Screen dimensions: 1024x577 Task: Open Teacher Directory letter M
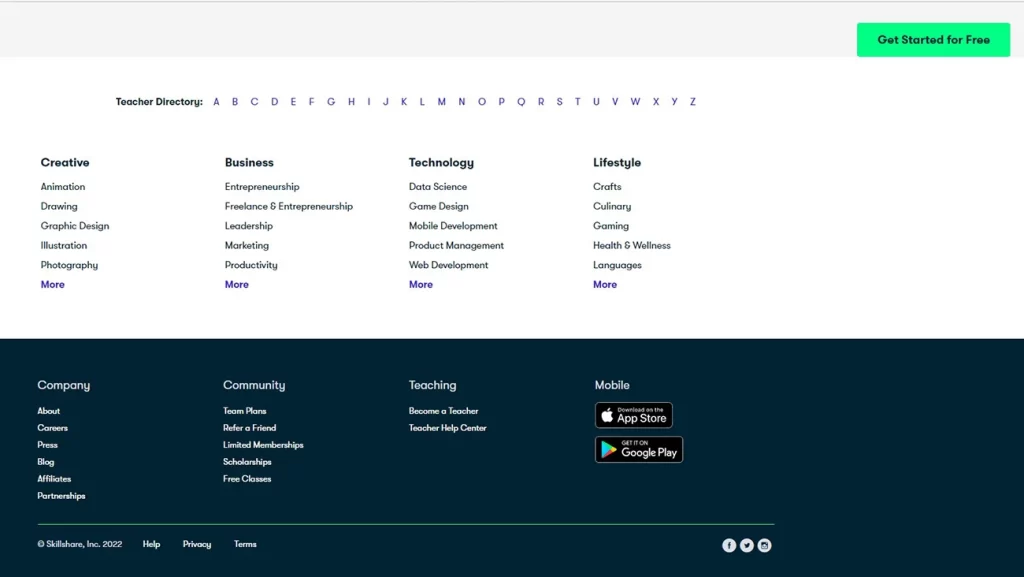point(441,102)
